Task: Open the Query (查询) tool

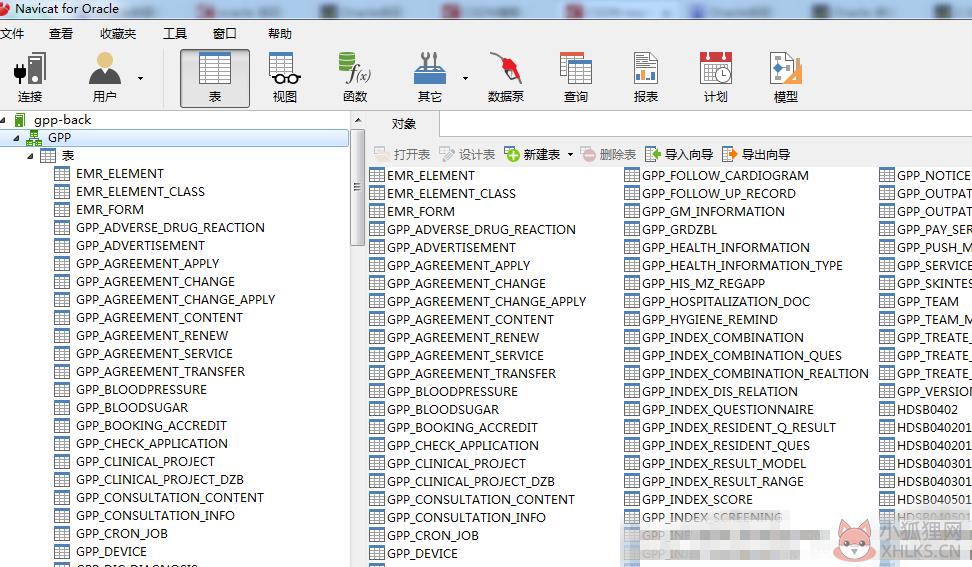Action: tap(576, 78)
